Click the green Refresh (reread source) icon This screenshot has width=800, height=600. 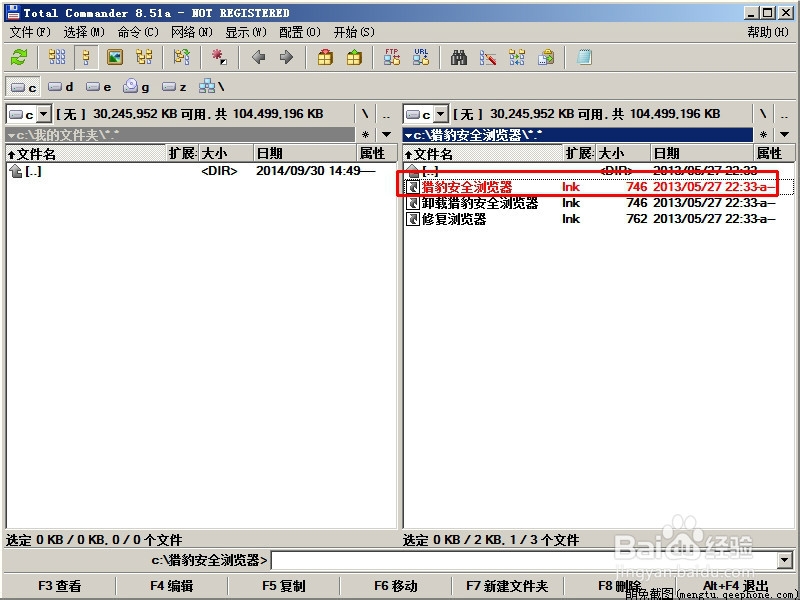[19, 57]
